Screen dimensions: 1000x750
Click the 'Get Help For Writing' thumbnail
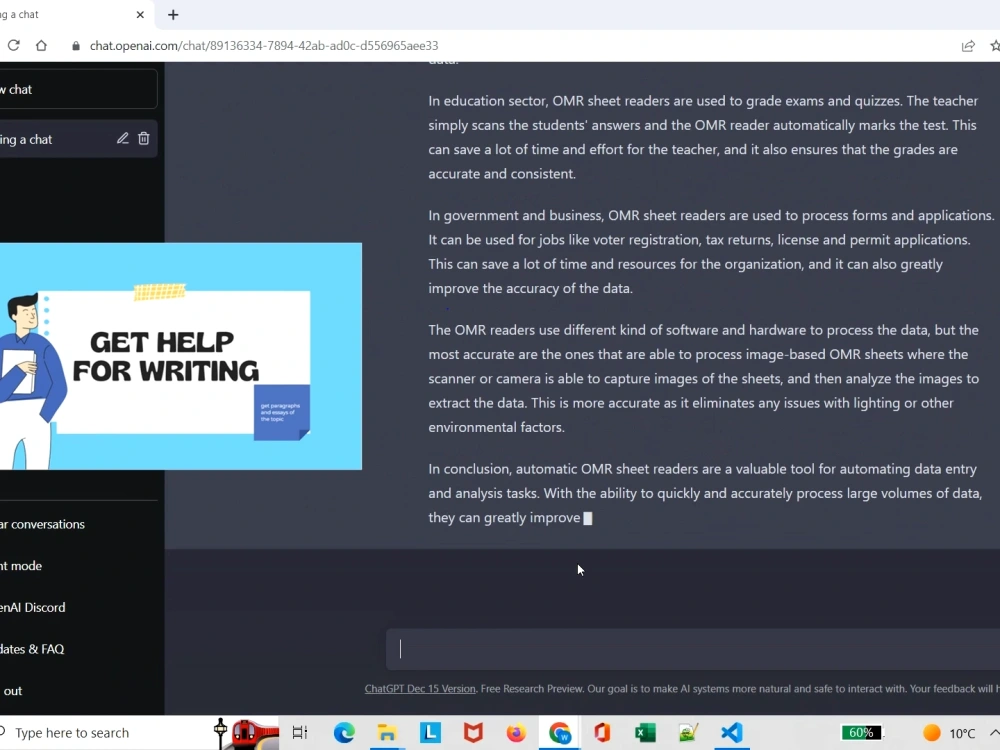click(x=180, y=356)
